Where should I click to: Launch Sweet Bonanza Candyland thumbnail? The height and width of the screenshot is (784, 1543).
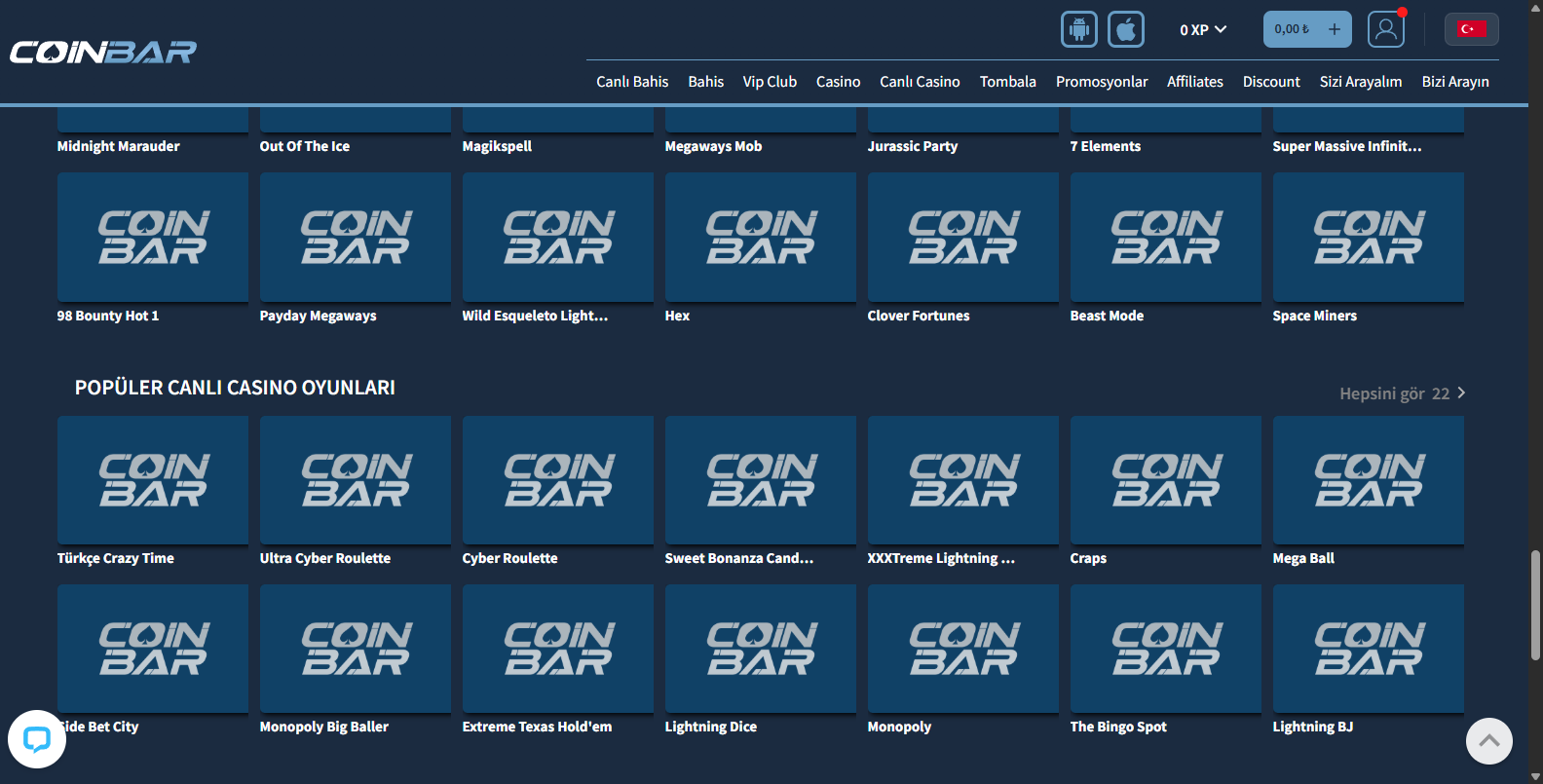point(761,480)
